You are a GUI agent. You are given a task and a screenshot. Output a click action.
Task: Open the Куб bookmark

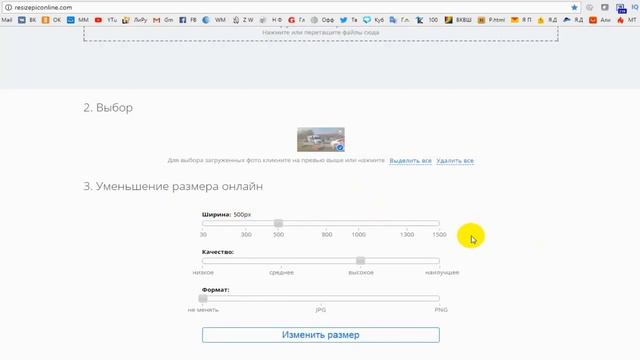coord(373,20)
